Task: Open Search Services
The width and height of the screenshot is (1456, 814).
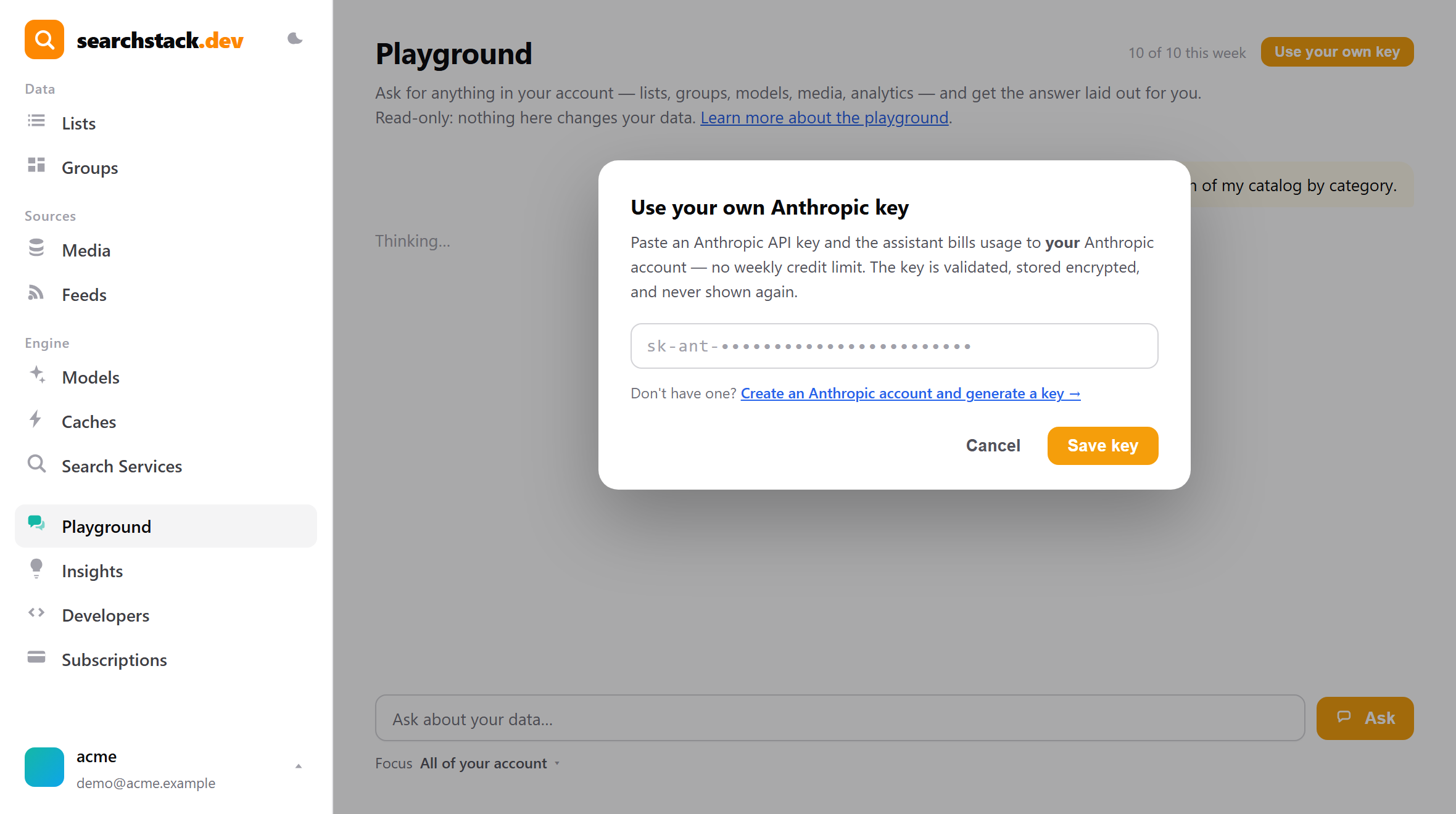Action: pos(166,466)
